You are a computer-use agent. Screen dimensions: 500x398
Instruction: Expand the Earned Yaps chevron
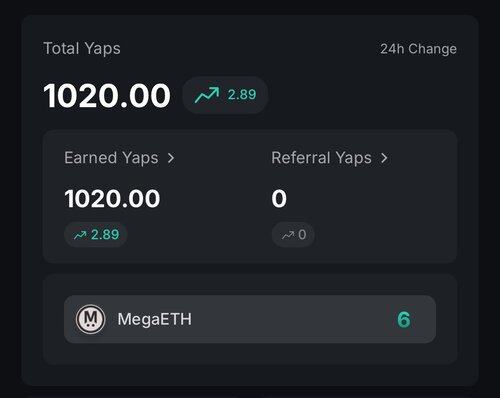tap(171, 158)
